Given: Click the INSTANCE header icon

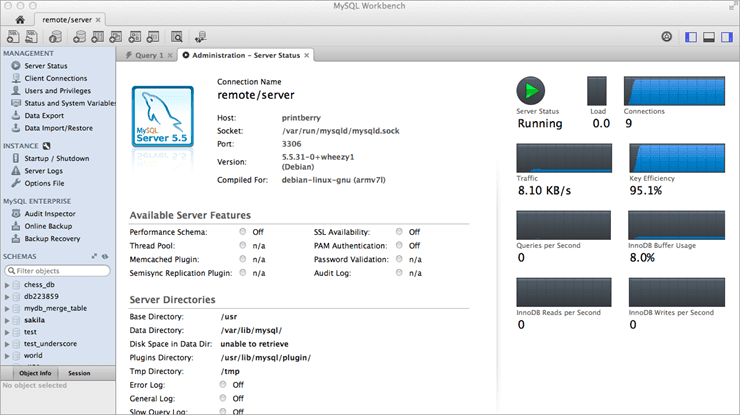Looking at the screenshot, I should [x=46, y=146].
